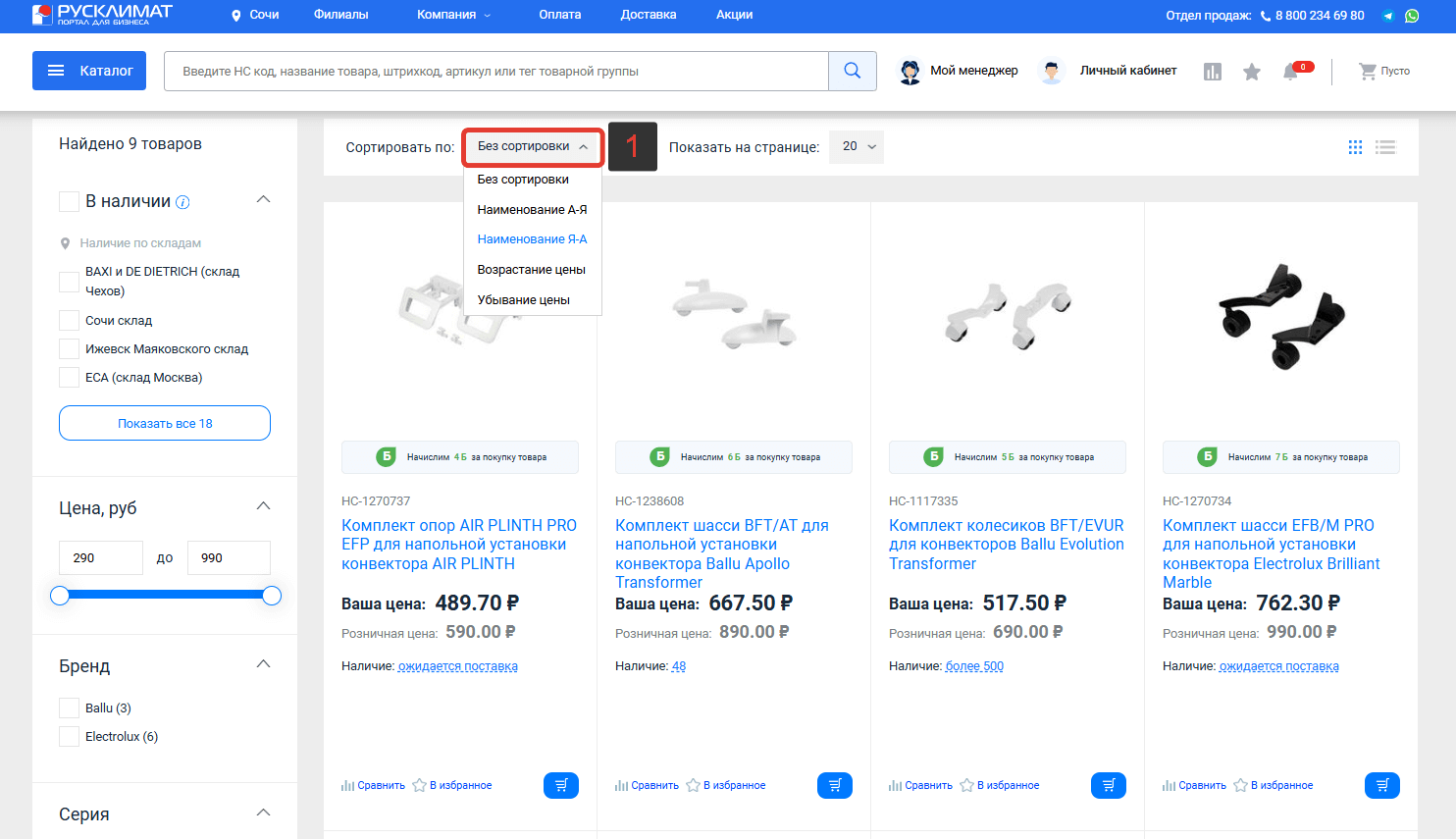Add Комплект шасси EFB/M PRO to cart
The image size is (1456, 839).
[1382, 785]
